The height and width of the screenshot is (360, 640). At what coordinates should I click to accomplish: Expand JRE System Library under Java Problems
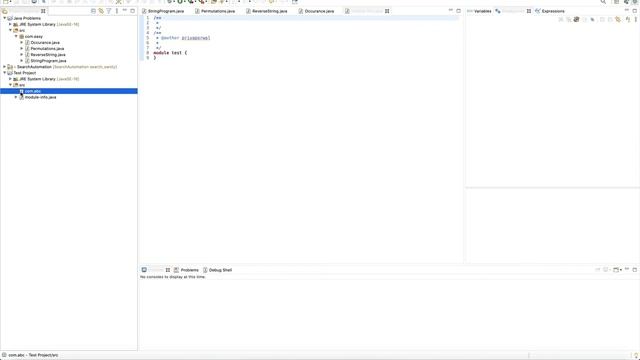pos(10,24)
